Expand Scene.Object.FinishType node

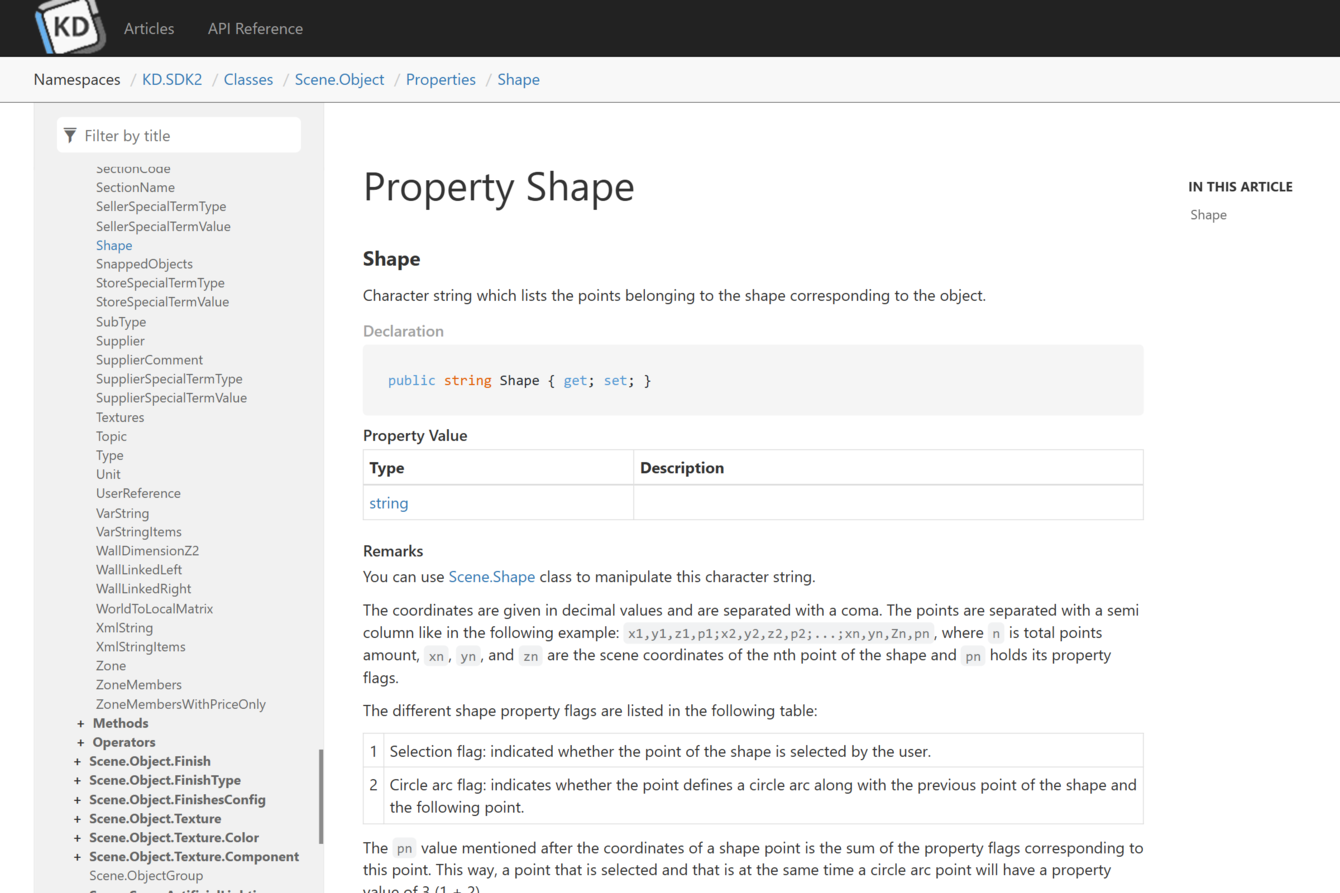(77, 780)
